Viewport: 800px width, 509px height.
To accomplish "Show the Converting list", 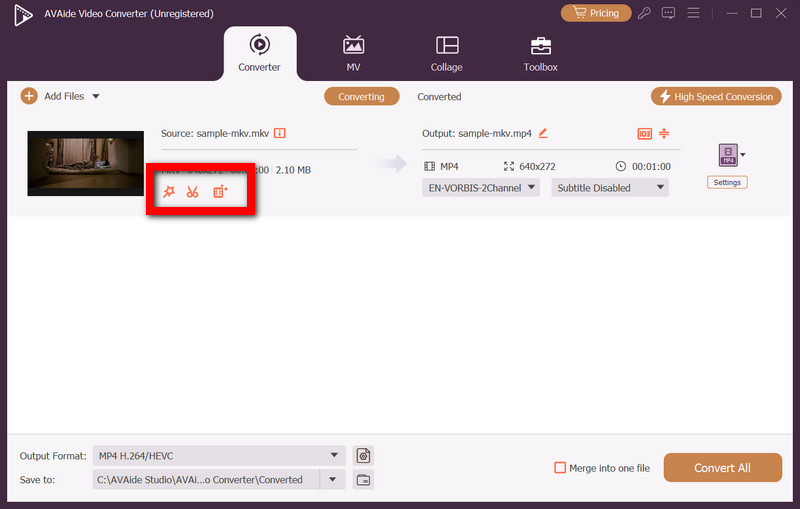I will click(362, 96).
